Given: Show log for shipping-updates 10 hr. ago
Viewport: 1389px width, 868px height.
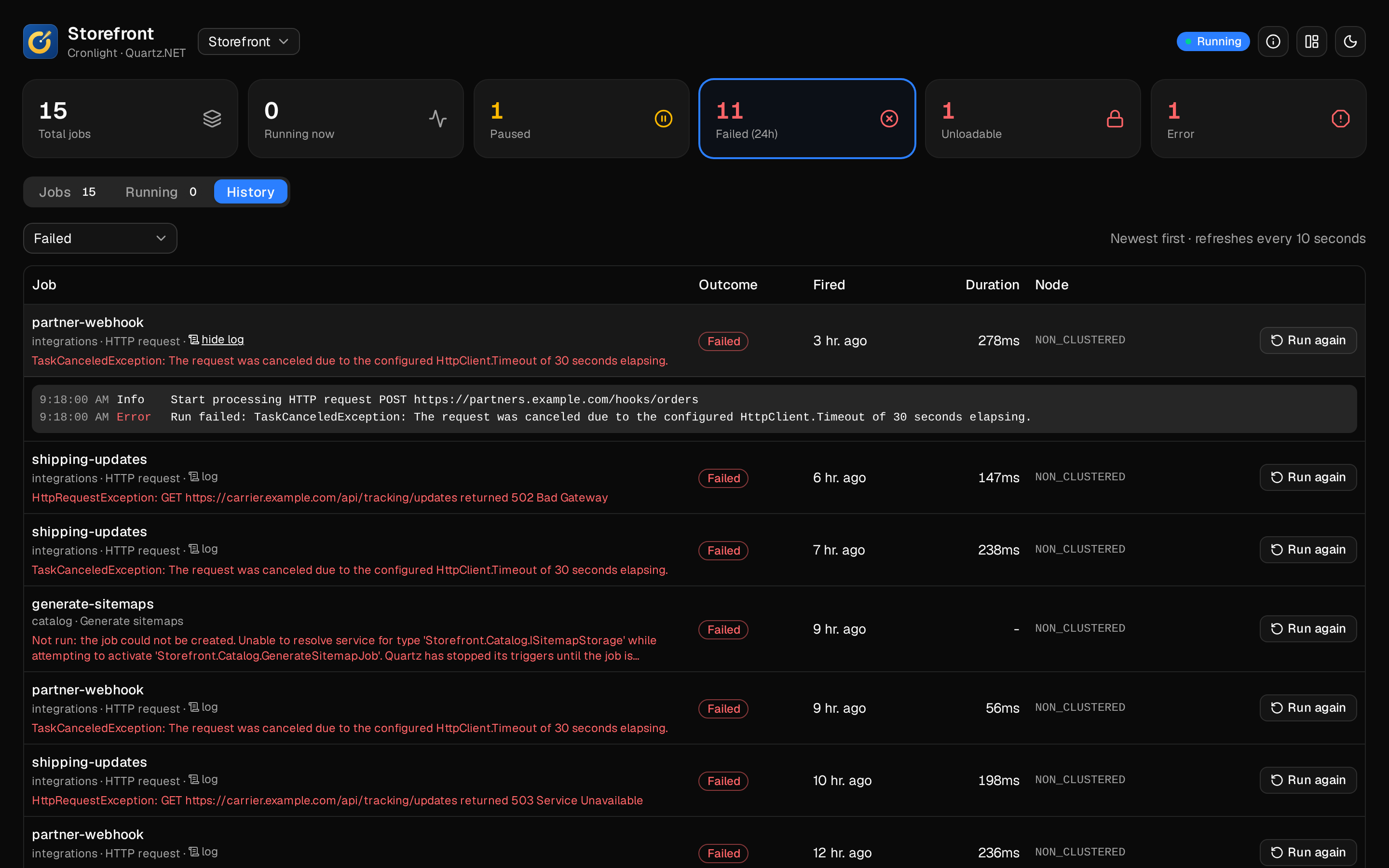Looking at the screenshot, I should click(203, 780).
